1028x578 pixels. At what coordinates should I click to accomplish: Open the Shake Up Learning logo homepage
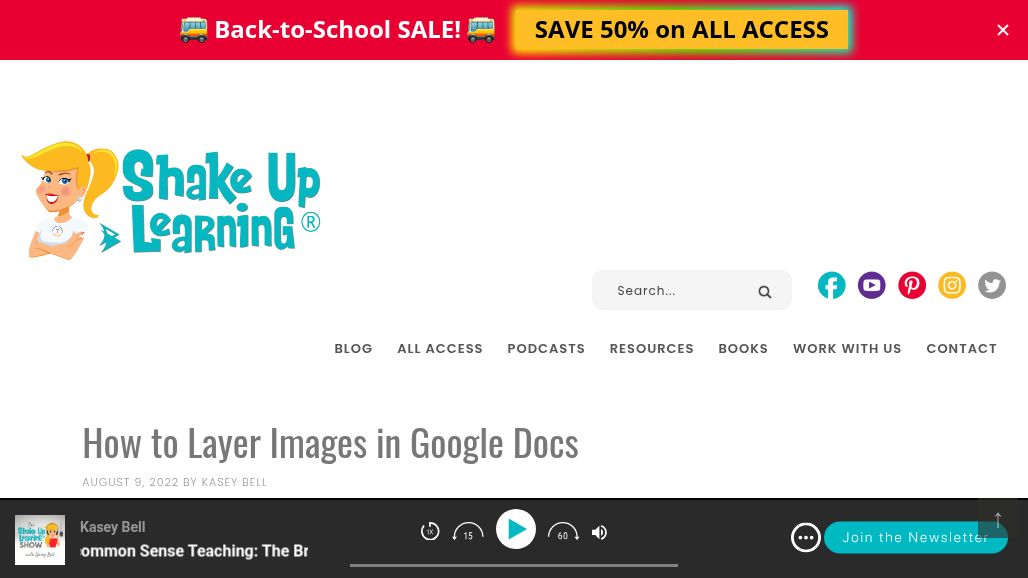point(171,201)
